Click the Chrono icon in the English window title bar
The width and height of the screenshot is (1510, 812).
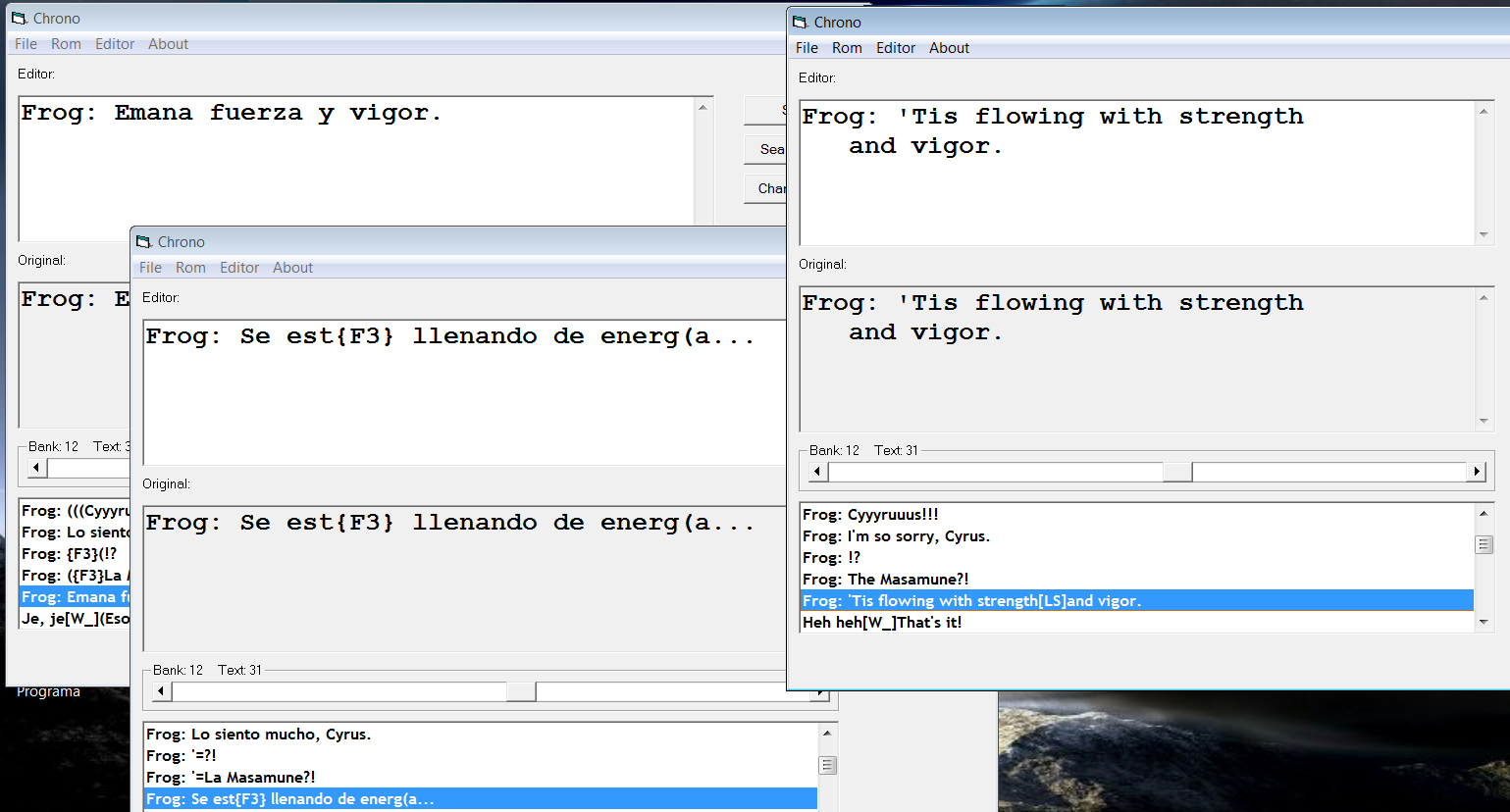click(801, 23)
